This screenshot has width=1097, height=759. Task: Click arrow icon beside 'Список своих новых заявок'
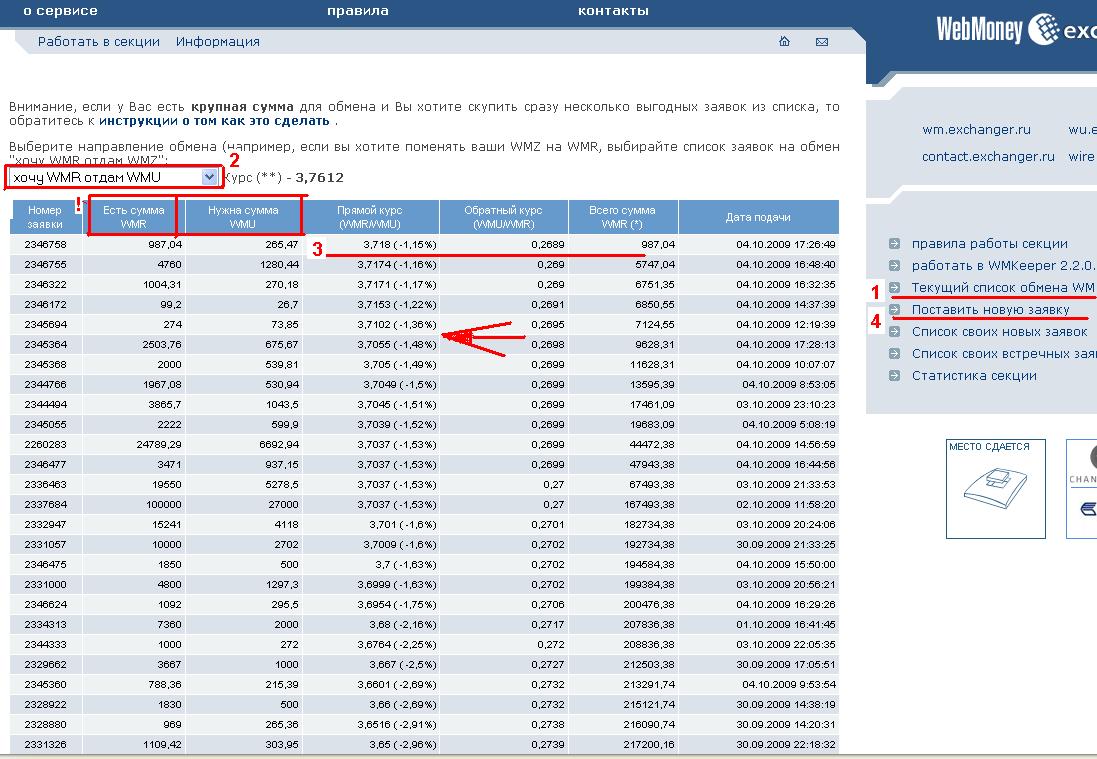point(894,332)
